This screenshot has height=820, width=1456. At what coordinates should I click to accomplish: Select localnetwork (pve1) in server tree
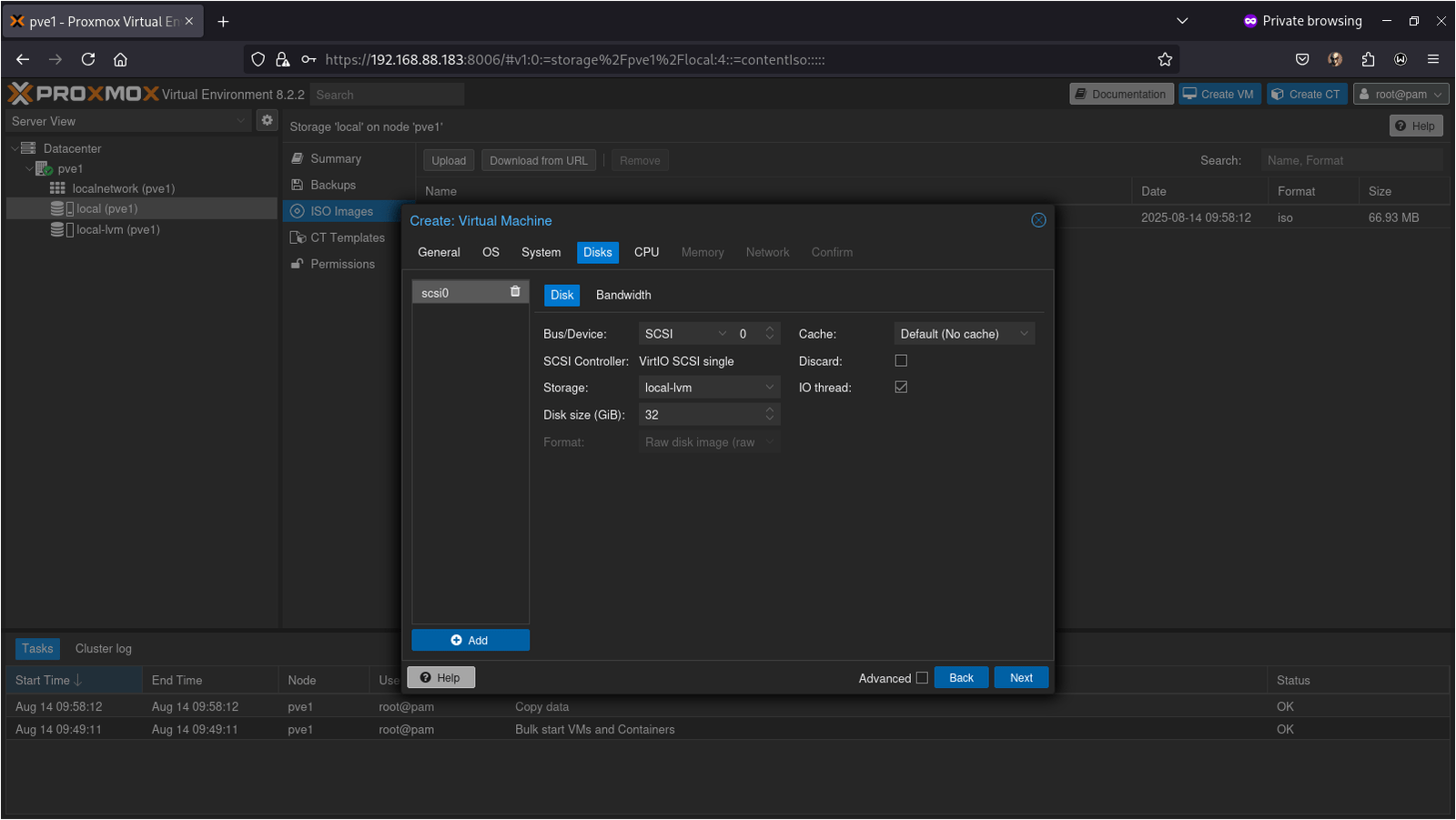123,188
